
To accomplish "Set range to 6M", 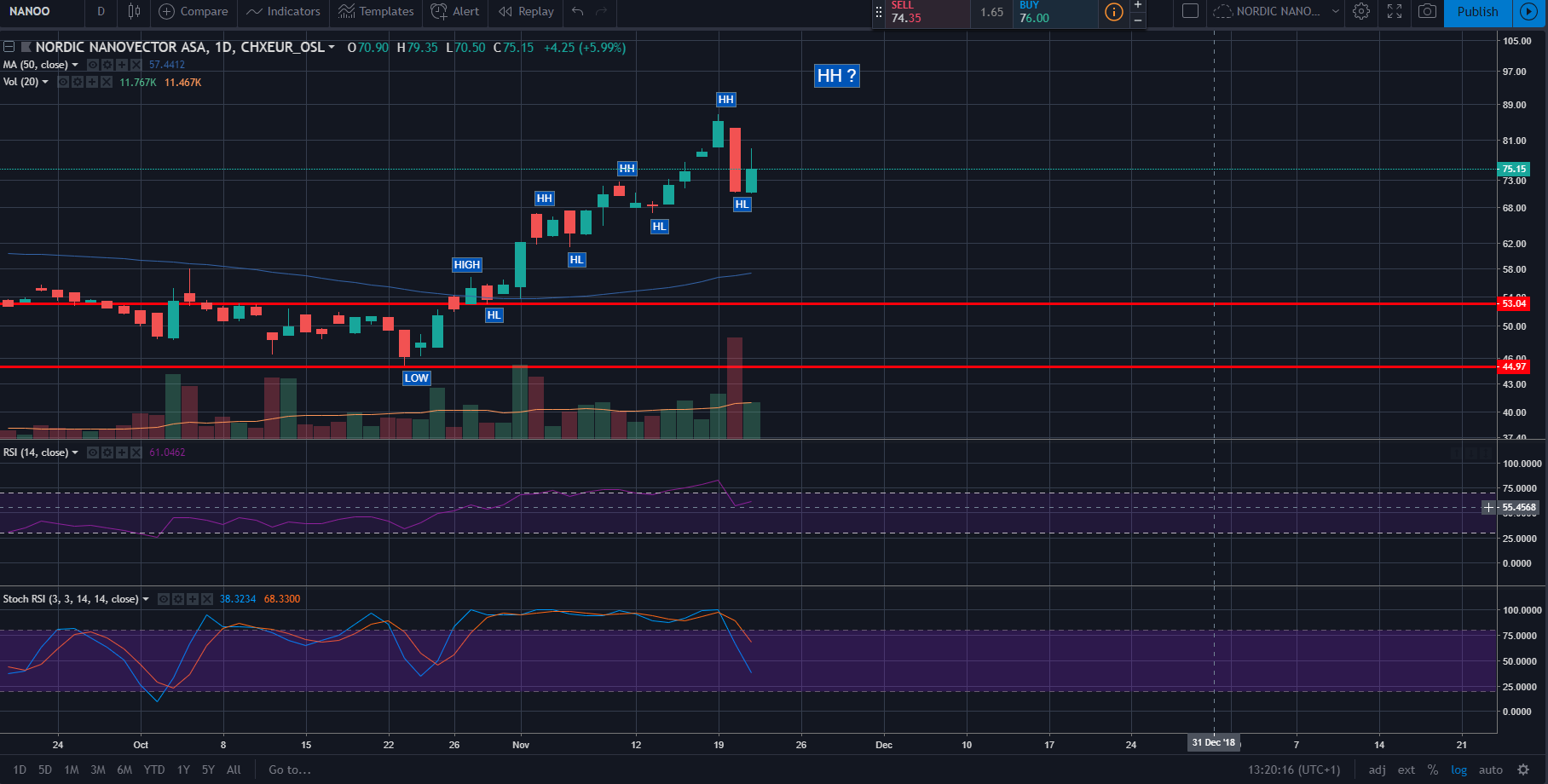I will pos(124,770).
